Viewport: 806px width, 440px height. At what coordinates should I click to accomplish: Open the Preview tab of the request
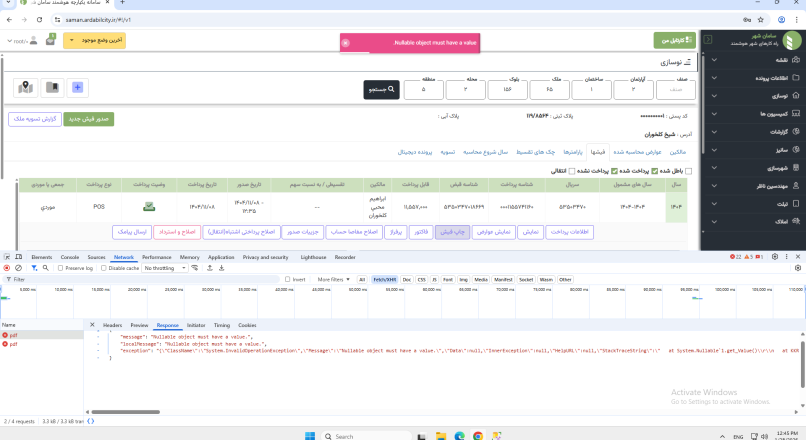point(139,325)
